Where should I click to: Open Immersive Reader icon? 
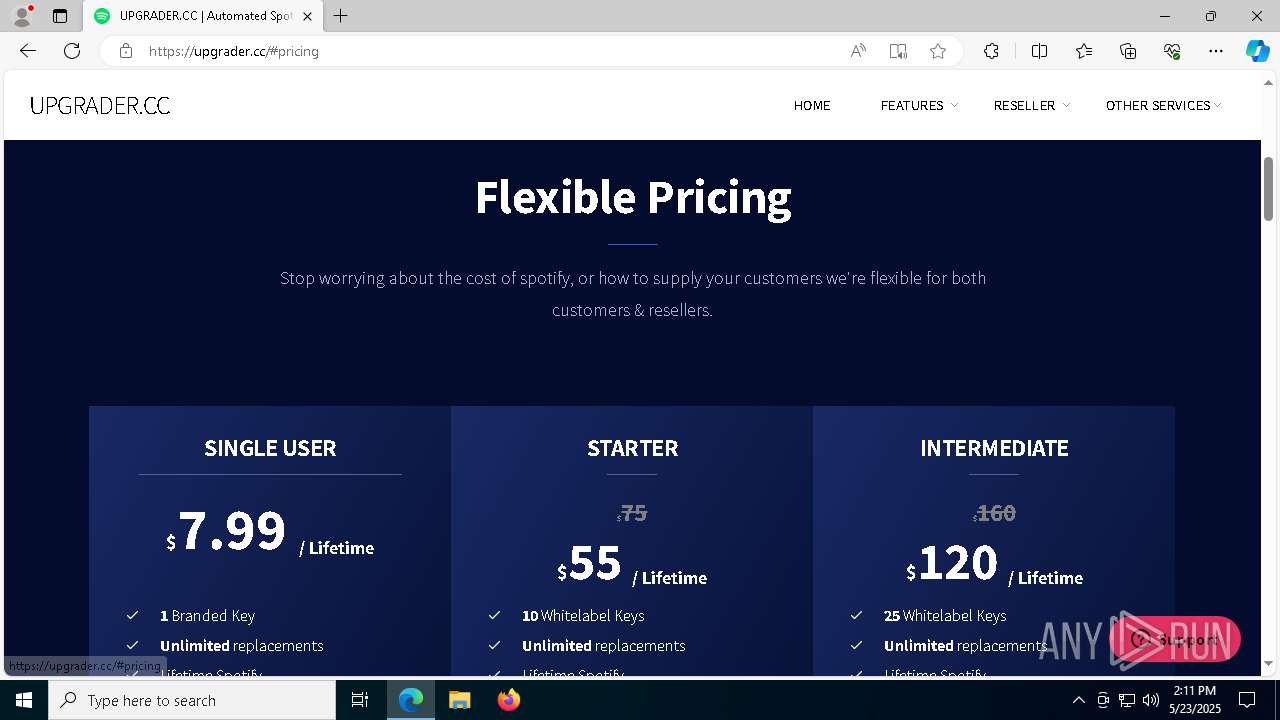898,51
